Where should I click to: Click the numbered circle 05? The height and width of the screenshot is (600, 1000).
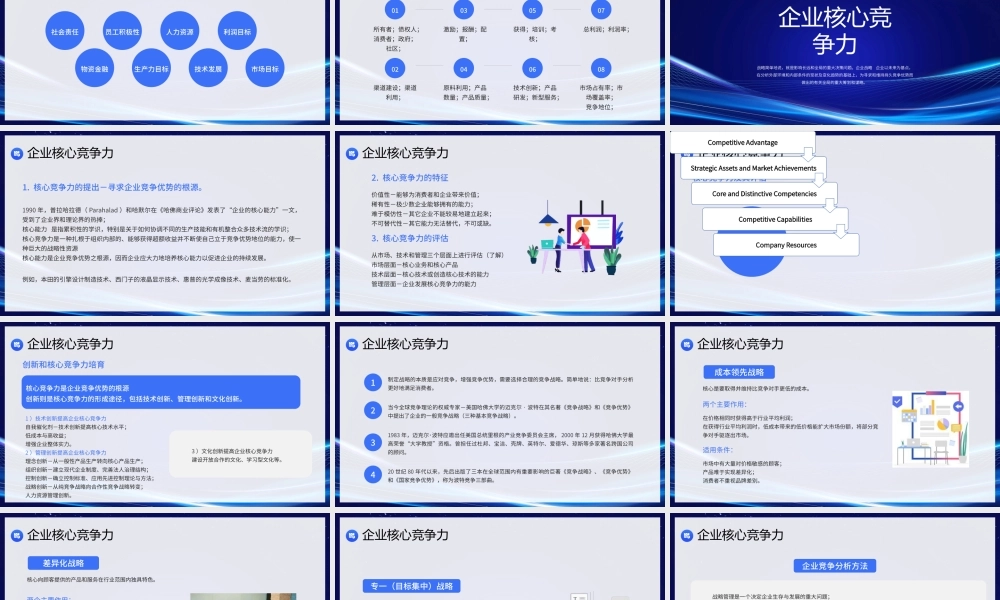click(533, 10)
